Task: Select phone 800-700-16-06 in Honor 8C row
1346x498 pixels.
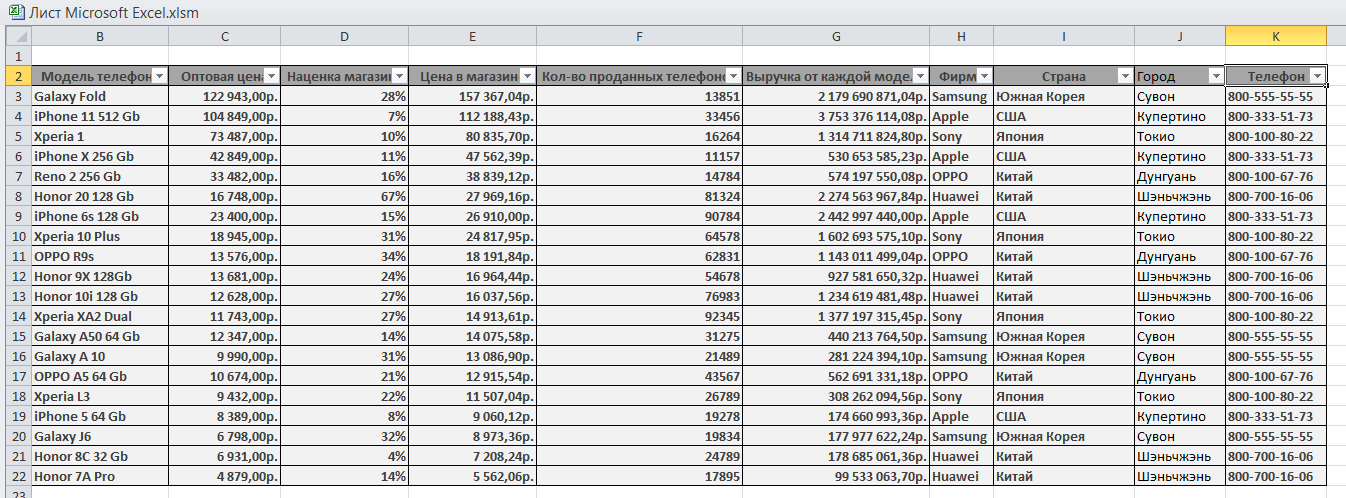Action: (x=1276, y=456)
